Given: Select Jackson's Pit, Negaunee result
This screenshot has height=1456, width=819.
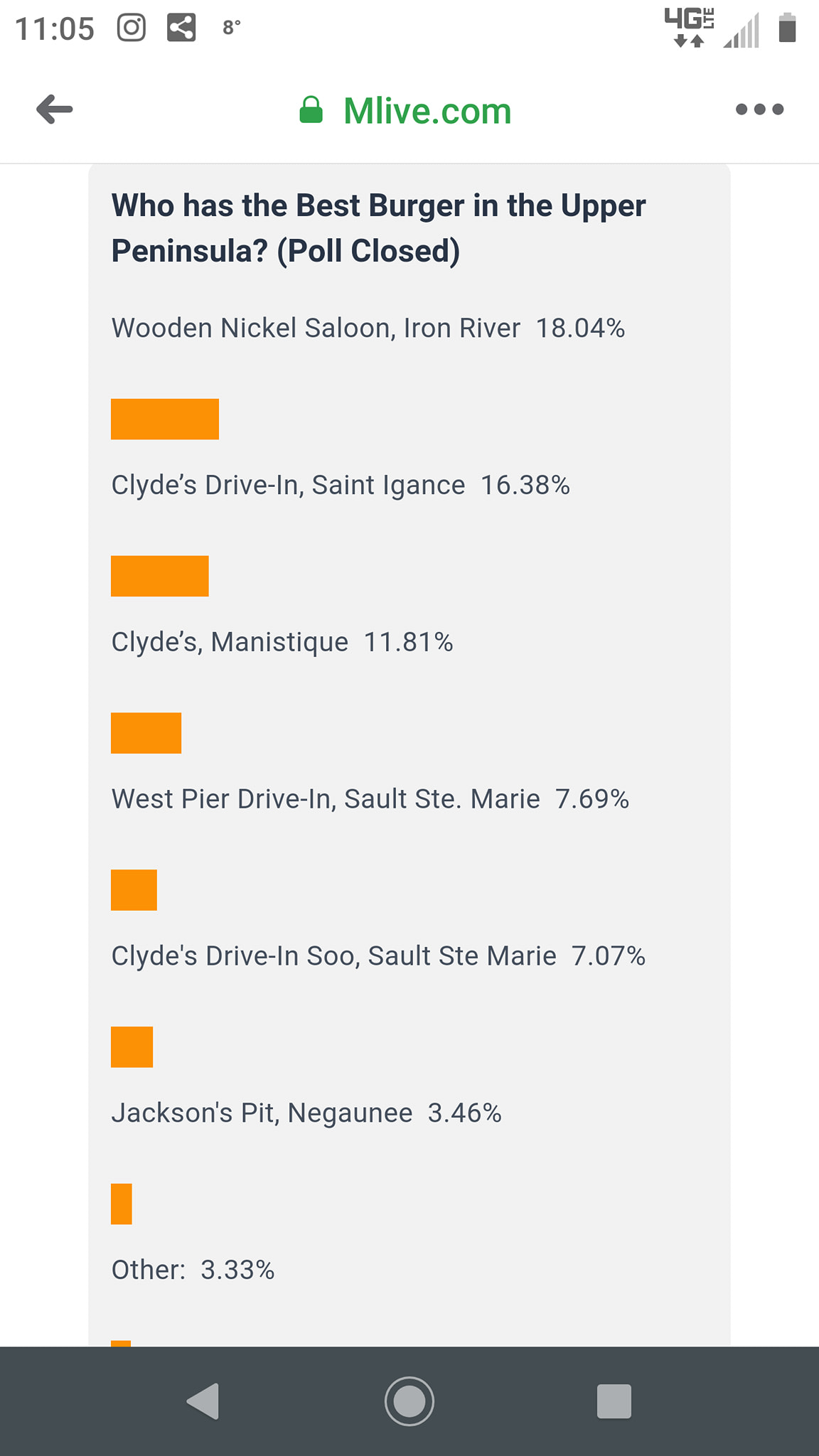Looking at the screenshot, I should [x=306, y=1113].
